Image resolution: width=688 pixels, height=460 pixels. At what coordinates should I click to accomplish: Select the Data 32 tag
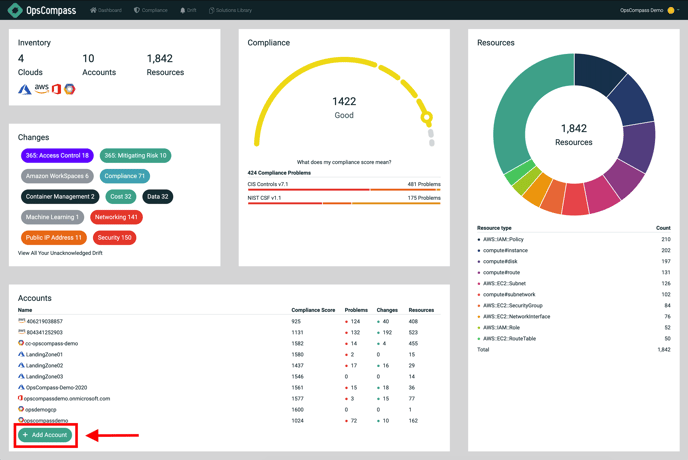tap(158, 197)
